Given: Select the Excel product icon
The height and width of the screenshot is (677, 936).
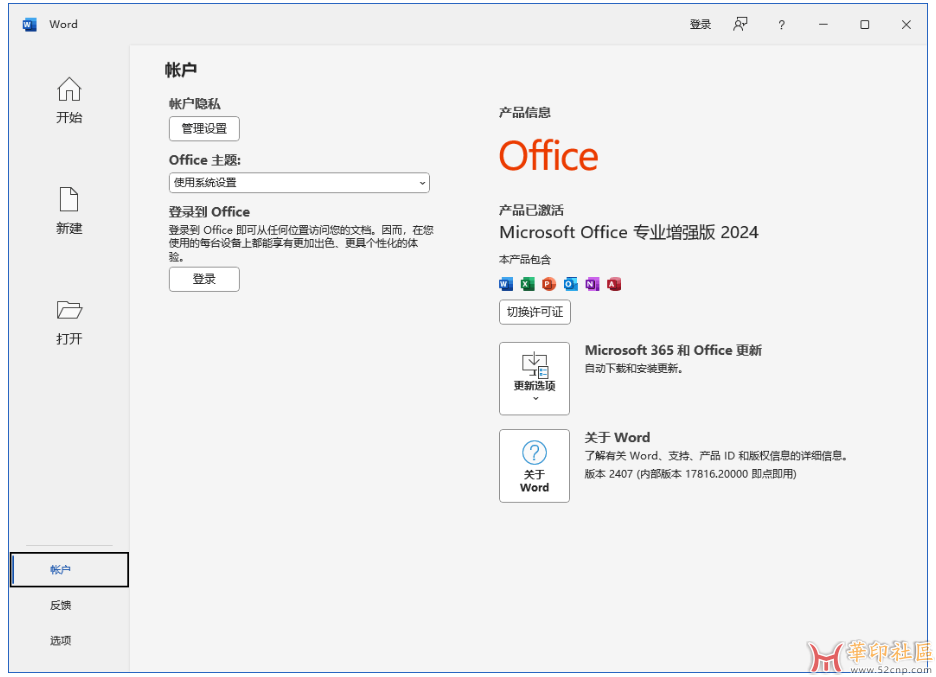Looking at the screenshot, I should [x=527, y=284].
